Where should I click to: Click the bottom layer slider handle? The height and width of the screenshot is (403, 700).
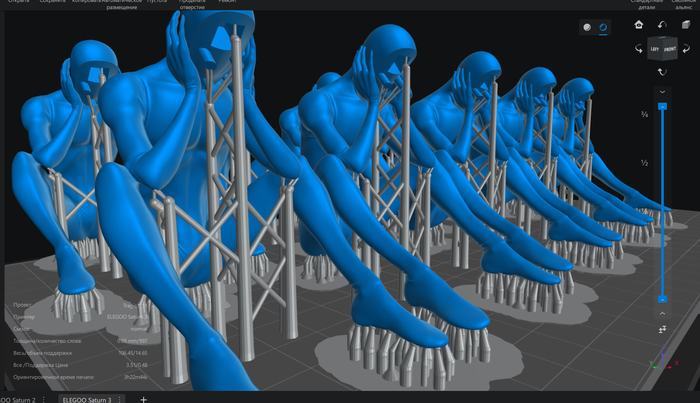[662, 299]
